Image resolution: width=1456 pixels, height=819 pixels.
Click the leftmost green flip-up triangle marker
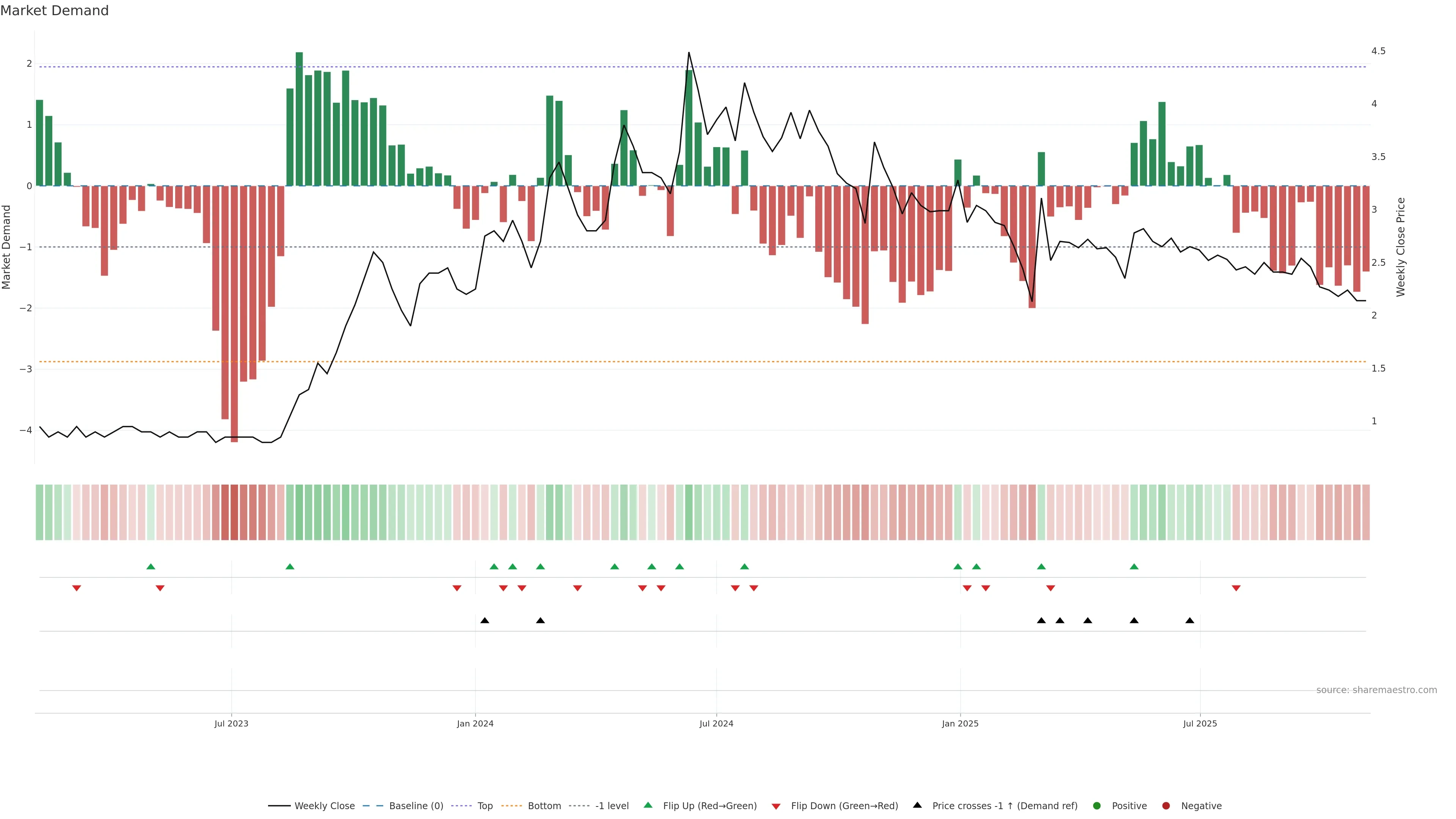pyautogui.click(x=151, y=566)
